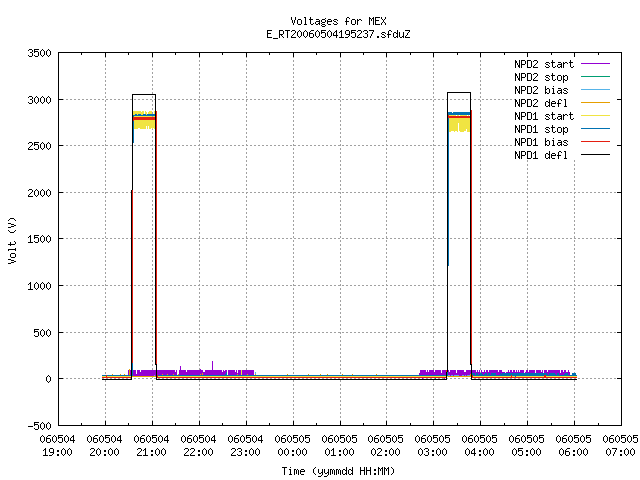
Task: Click the 060504 21:00 time tick label
Action: pyautogui.click(x=151, y=446)
